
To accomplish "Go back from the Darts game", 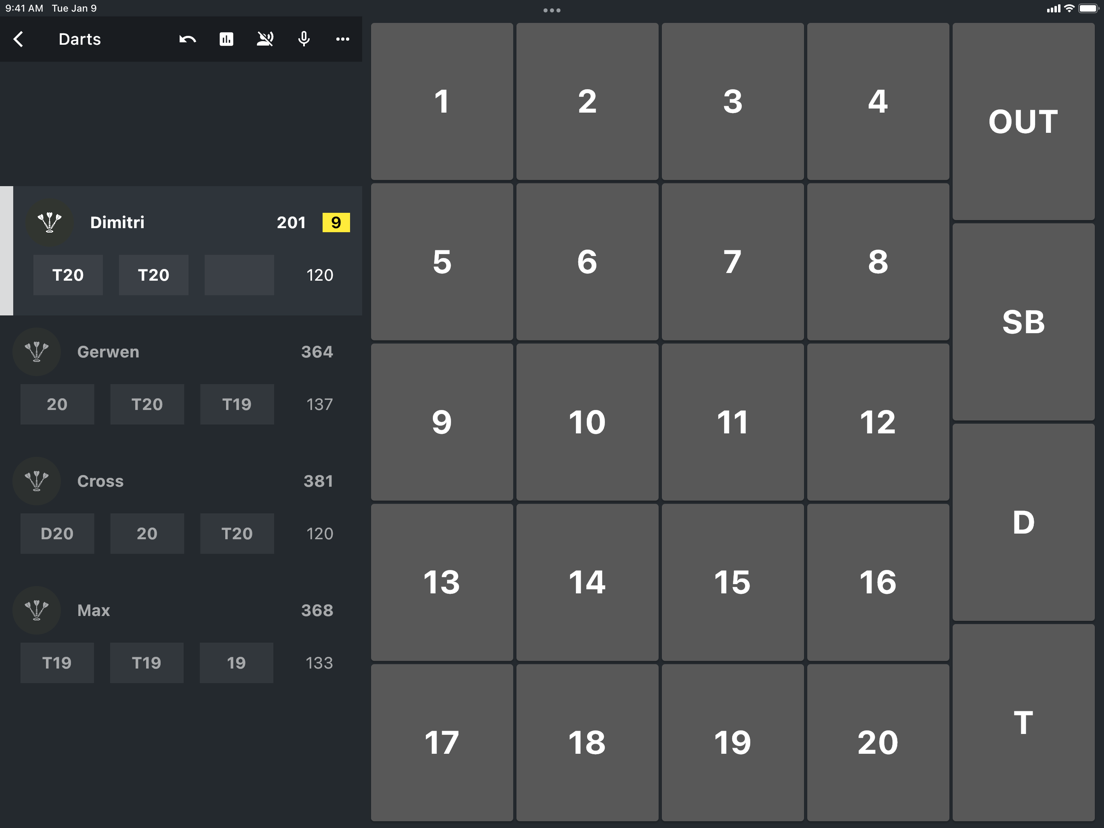I will click(x=18, y=39).
